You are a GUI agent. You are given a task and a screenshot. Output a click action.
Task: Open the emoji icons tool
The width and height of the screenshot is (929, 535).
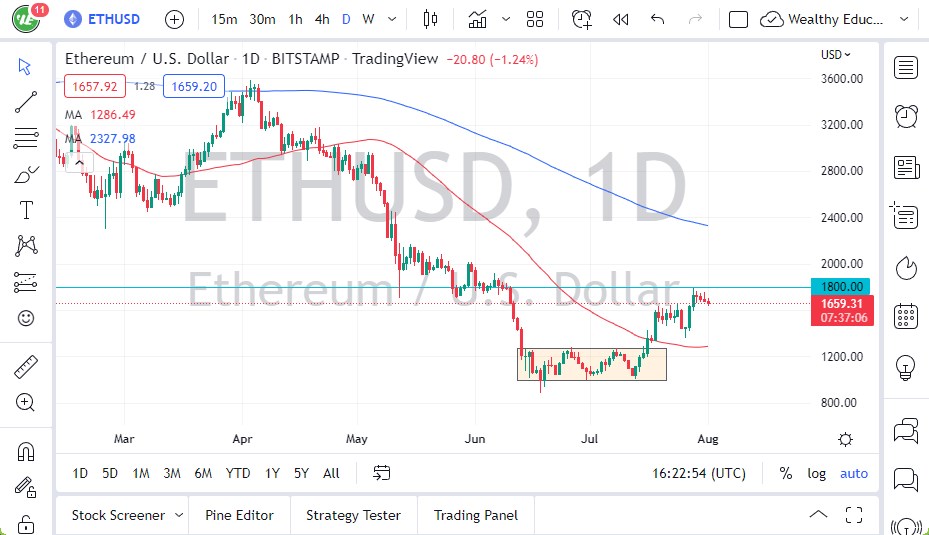[x=26, y=318]
